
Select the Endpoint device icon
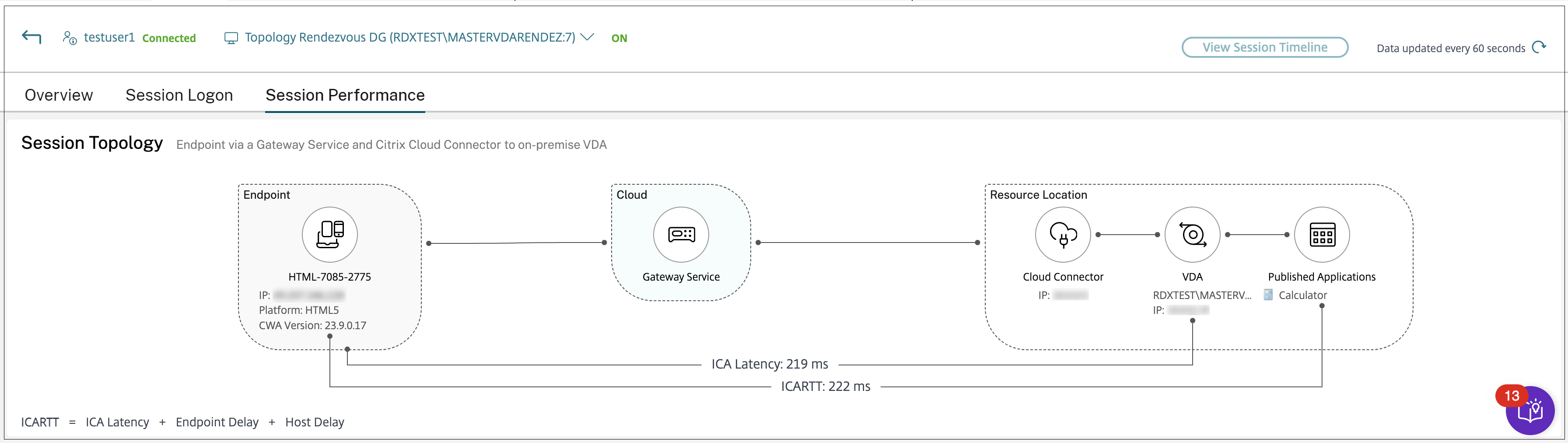pyautogui.click(x=329, y=235)
